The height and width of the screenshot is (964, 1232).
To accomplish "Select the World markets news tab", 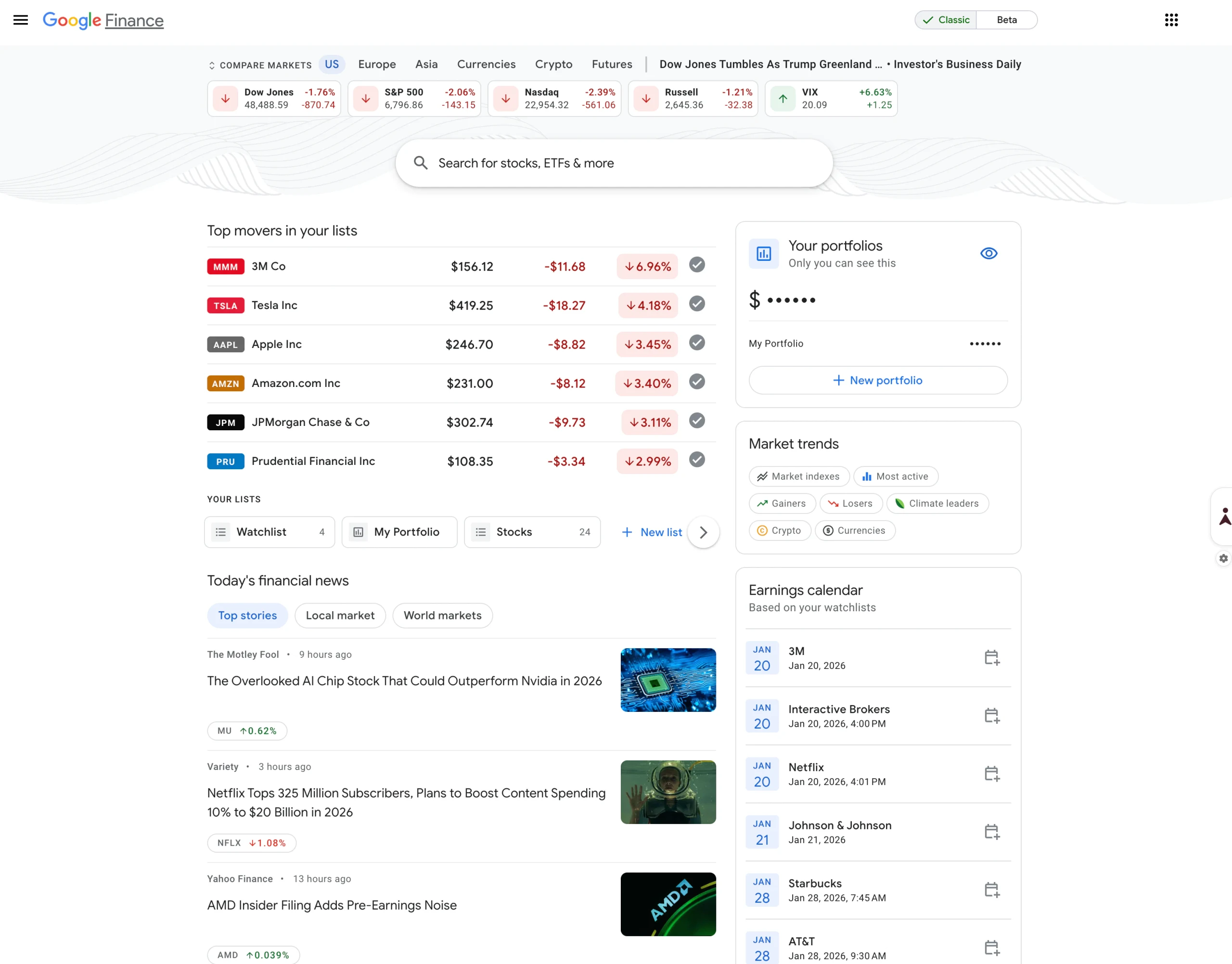I will pos(442,615).
